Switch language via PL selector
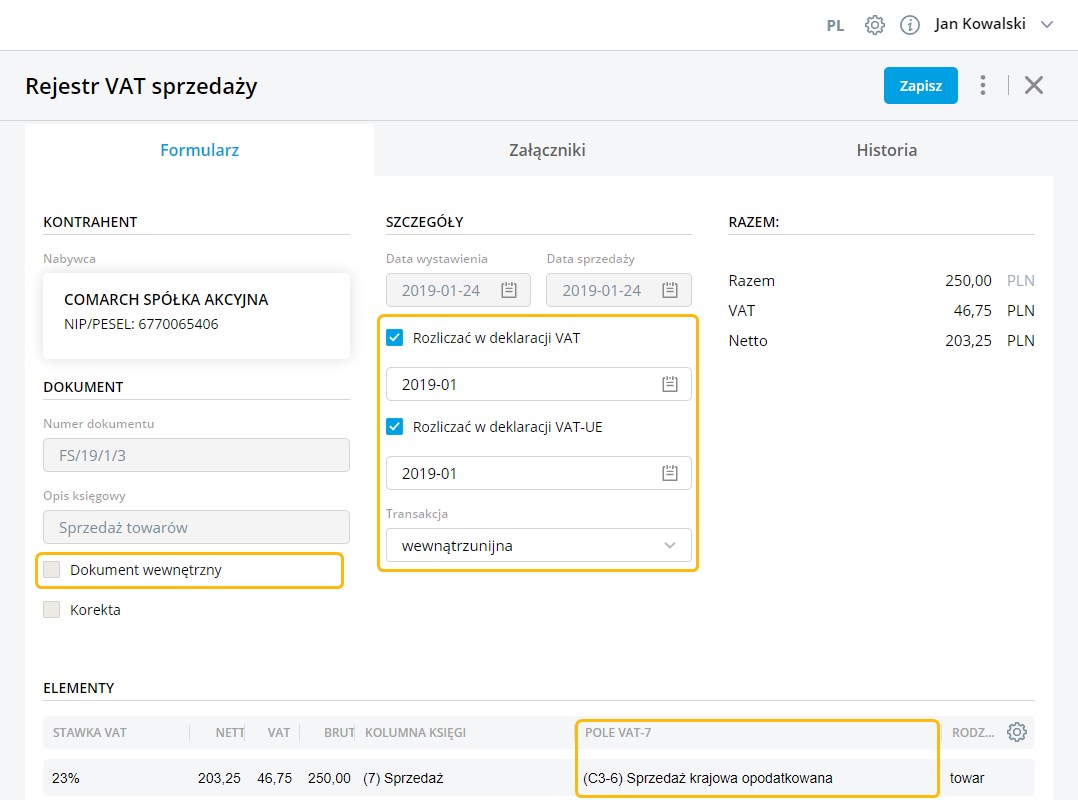 tap(835, 26)
